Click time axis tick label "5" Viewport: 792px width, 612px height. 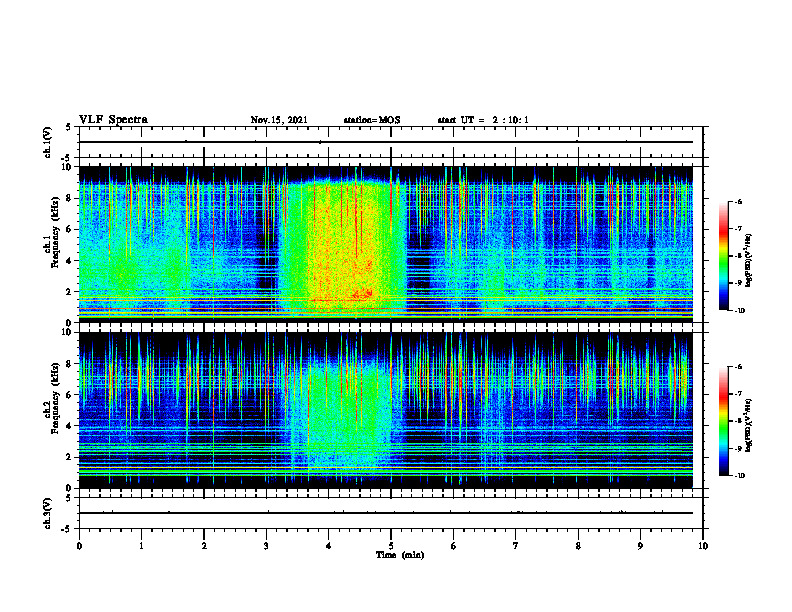[391, 546]
